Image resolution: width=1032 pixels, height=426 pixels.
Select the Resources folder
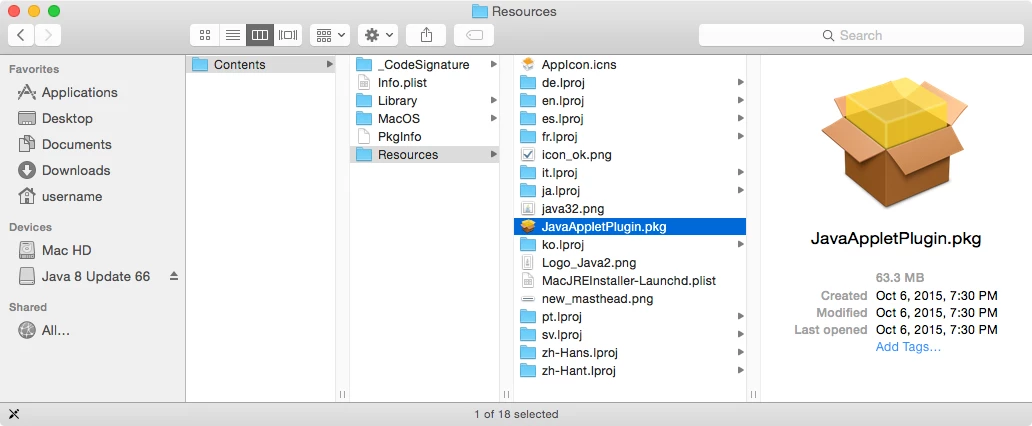point(425,155)
